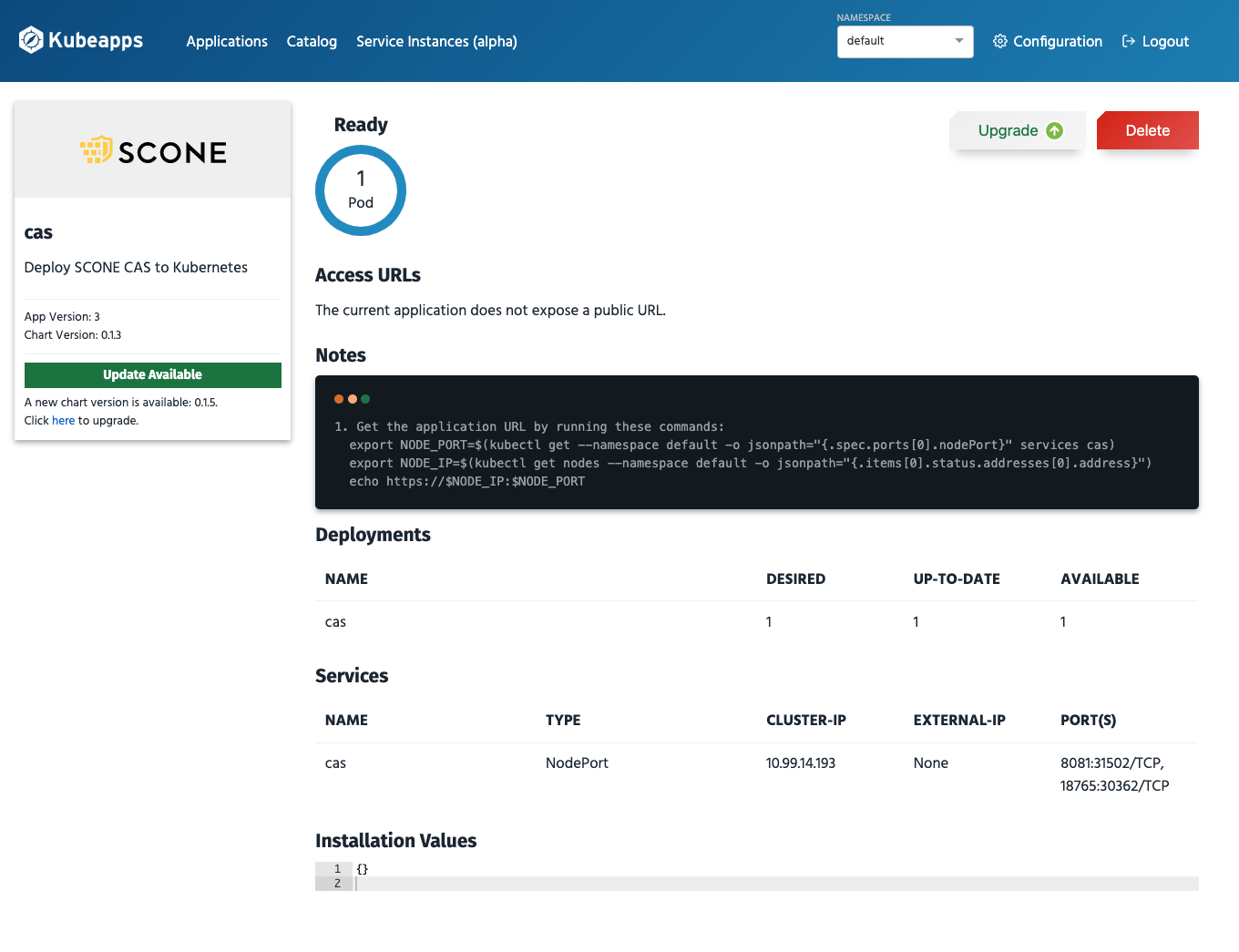Image resolution: width=1239 pixels, height=952 pixels.
Task: Click the namespace dropdown chevron arrow
Action: coord(958,41)
